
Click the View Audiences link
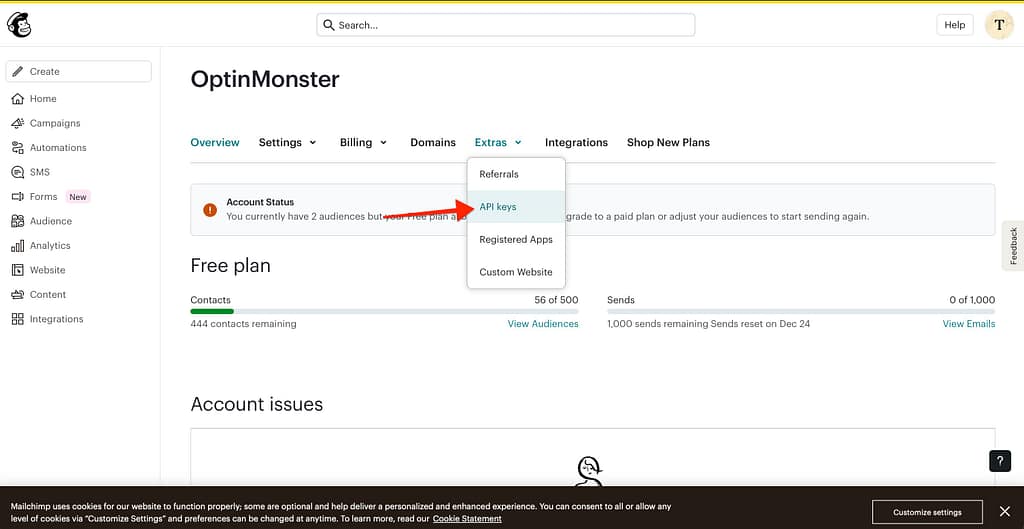coord(543,324)
